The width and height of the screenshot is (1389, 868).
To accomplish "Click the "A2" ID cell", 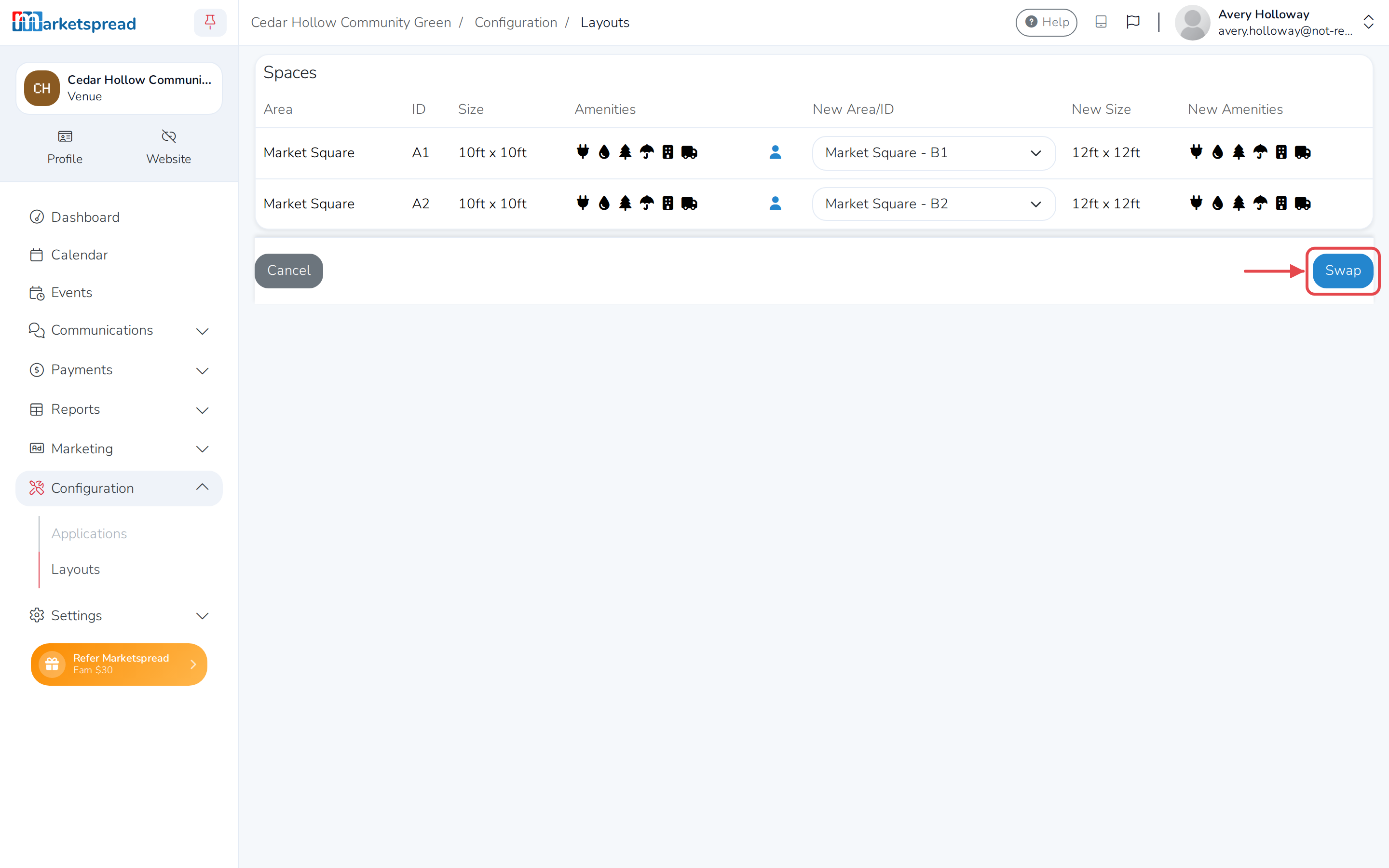I will (420, 204).
